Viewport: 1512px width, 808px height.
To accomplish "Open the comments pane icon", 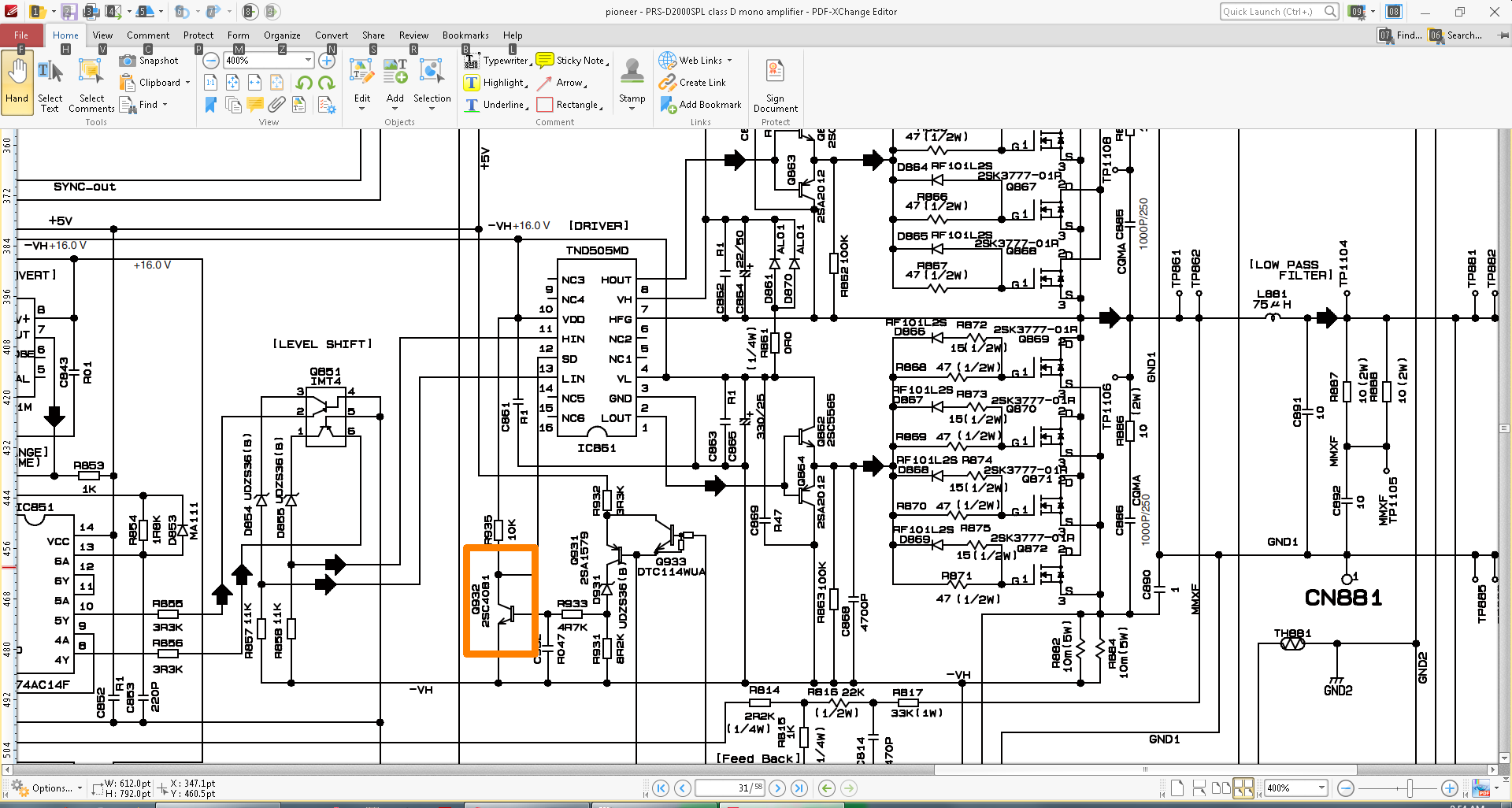I will (x=255, y=105).
